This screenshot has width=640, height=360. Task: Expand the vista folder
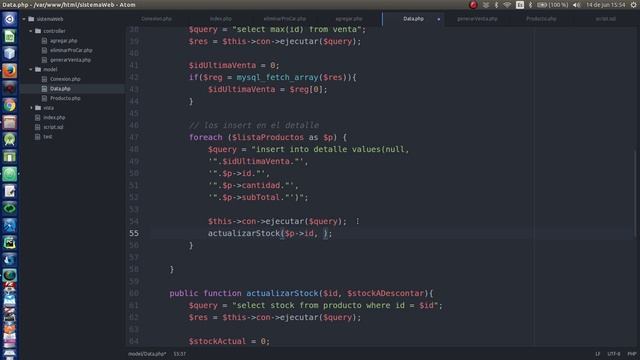tap(31, 108)
